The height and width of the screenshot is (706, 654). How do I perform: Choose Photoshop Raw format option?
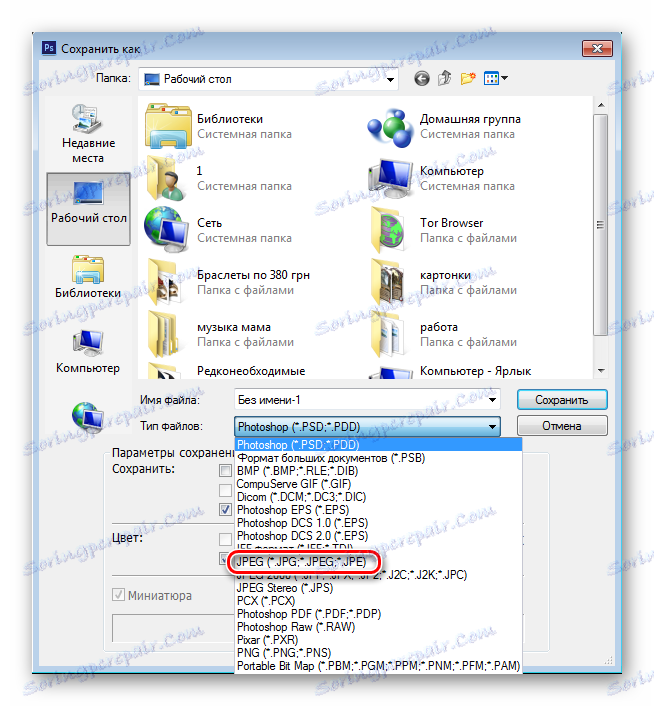[x=378, y=627]
